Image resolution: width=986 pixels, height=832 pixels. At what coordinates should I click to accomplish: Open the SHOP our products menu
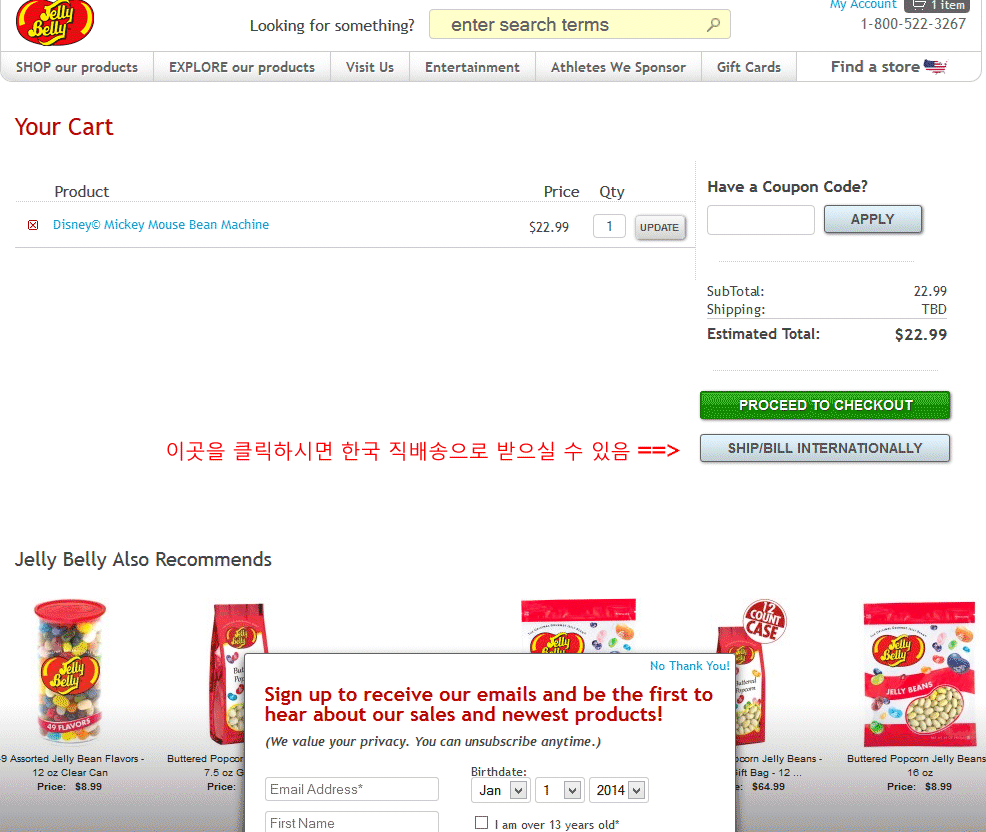click(77, 67)
